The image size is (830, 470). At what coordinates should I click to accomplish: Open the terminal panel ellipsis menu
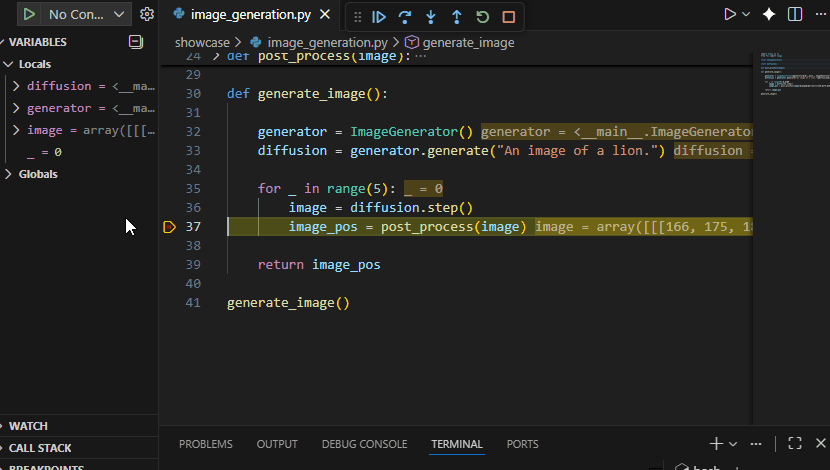(756, 444)
